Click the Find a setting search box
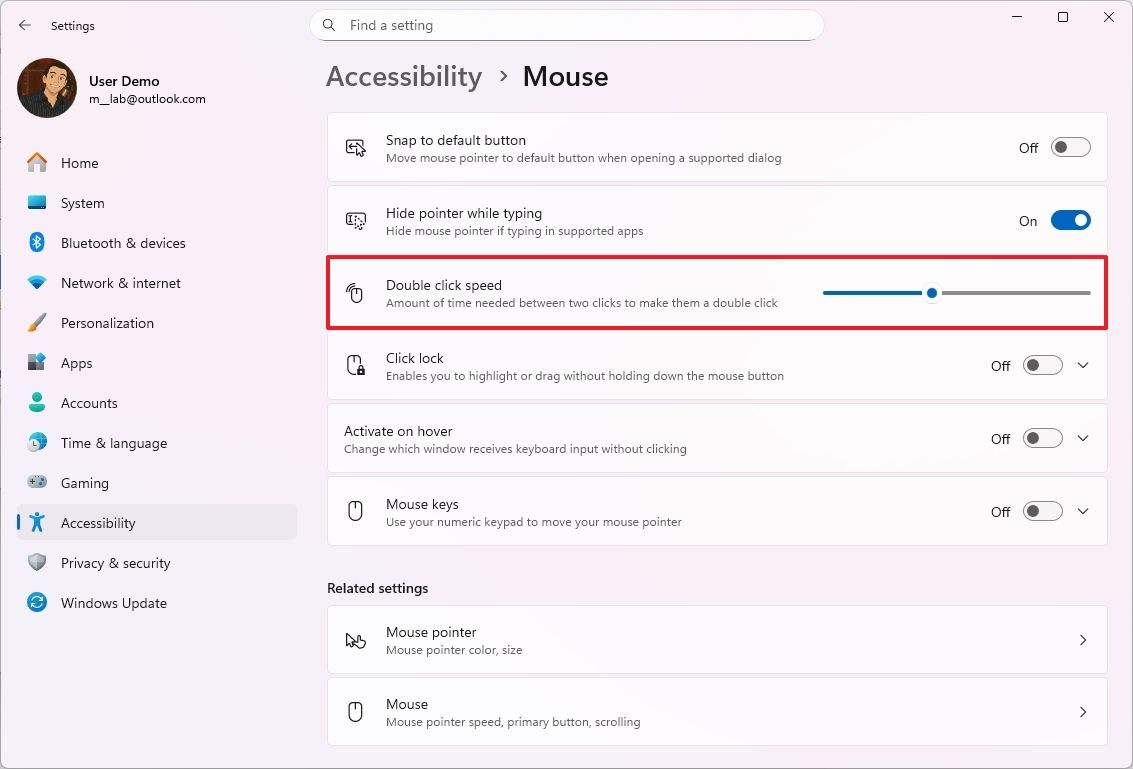The height and width of the screenshot is (769, 1133). [567, 25]
